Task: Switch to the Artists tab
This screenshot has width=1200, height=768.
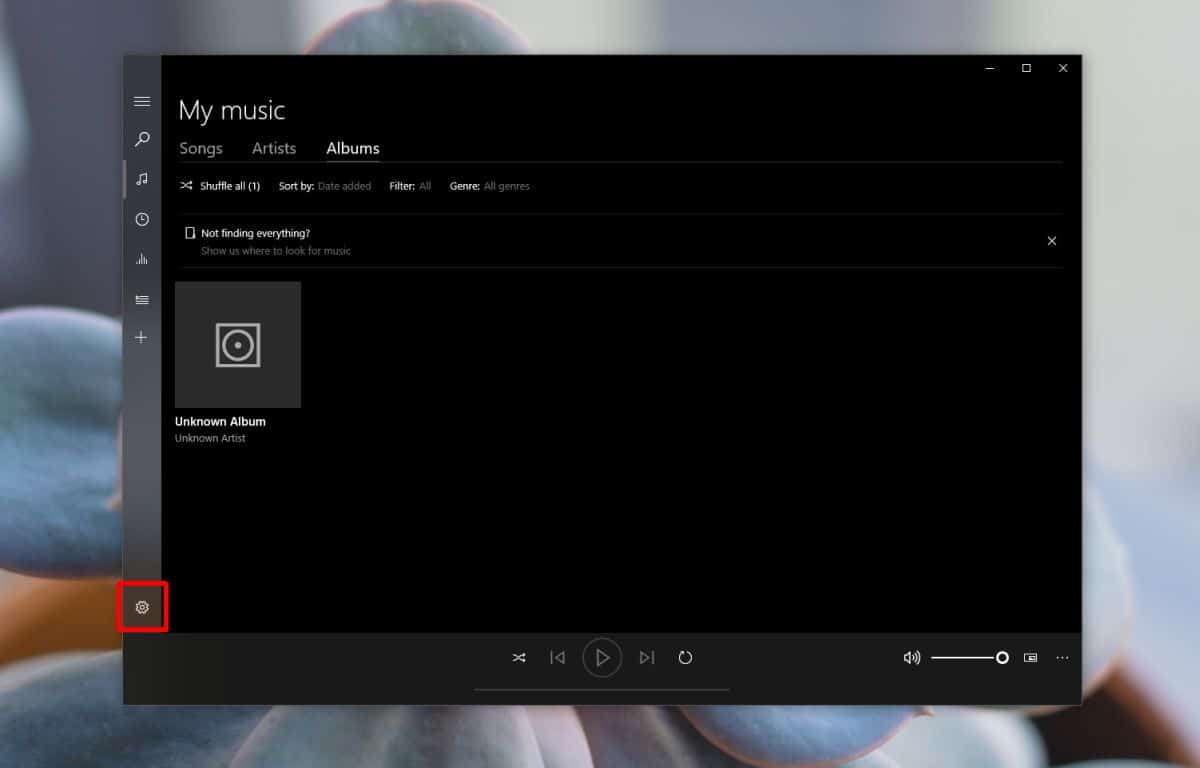Action: pyautogui.click(x=274, y=148)
